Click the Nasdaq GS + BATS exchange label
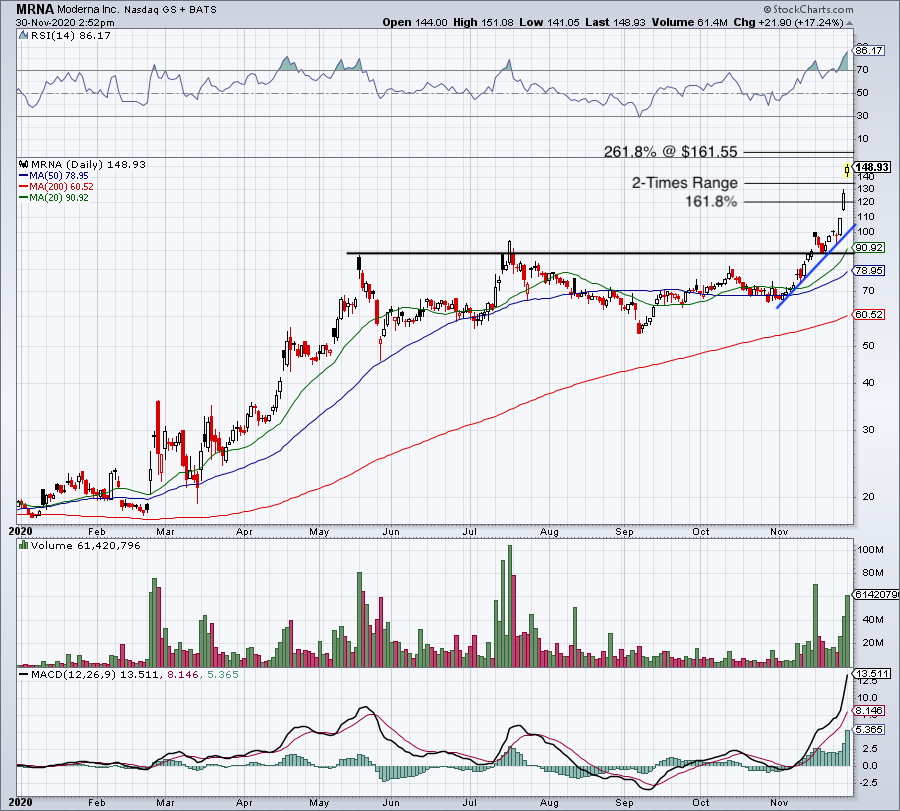The image size is (900, 811). pyautogui.click(x=170, y=10)
